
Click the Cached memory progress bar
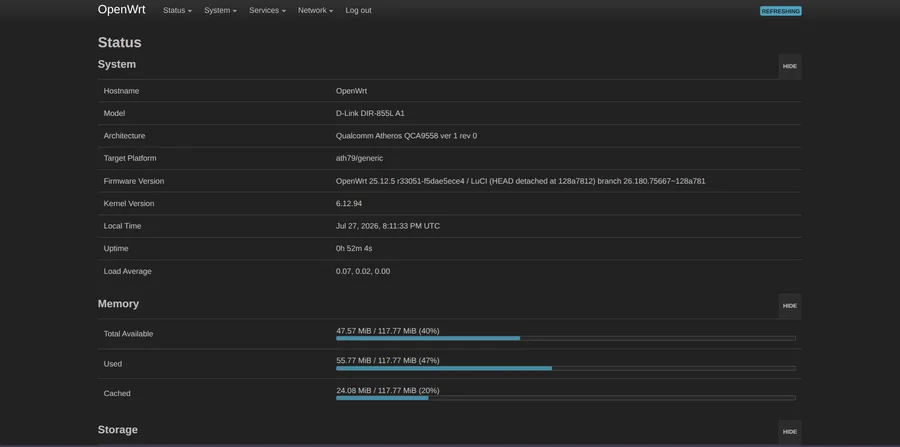[566, 398]
